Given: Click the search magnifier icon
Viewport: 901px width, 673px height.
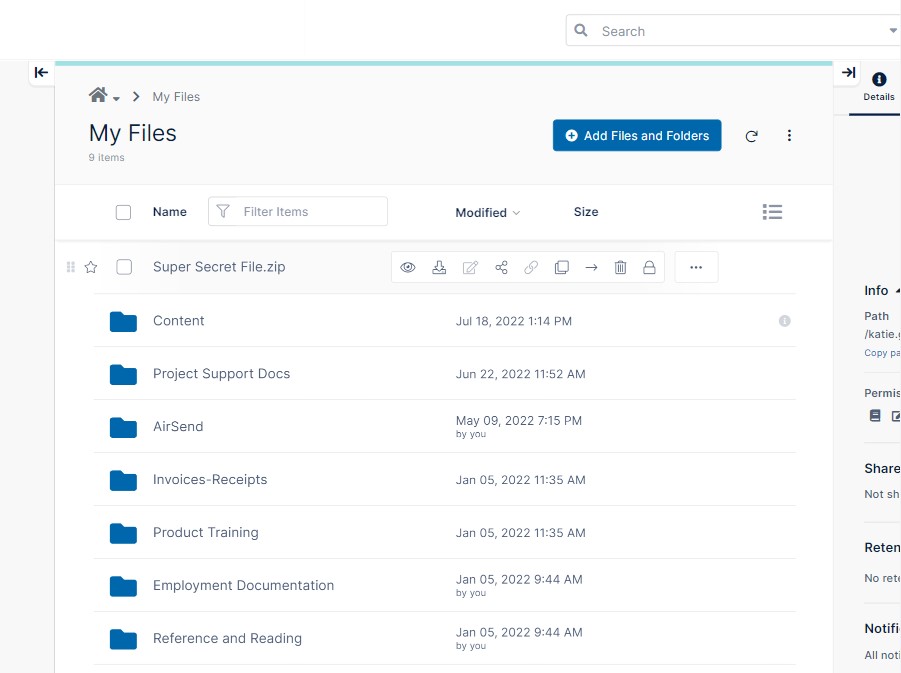Looking at the screenshot, I should (x=581, y=30).
